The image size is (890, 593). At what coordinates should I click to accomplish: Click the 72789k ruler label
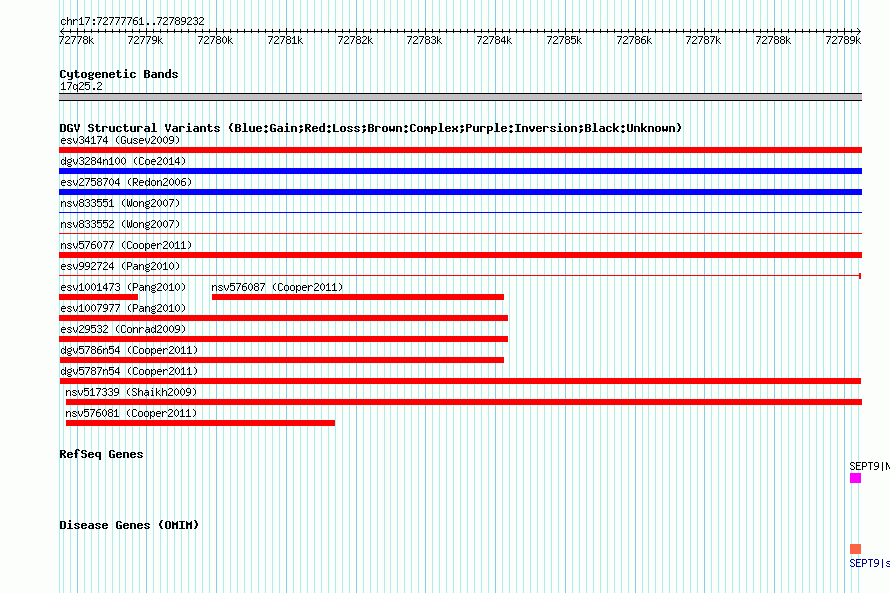click(843, 40)
